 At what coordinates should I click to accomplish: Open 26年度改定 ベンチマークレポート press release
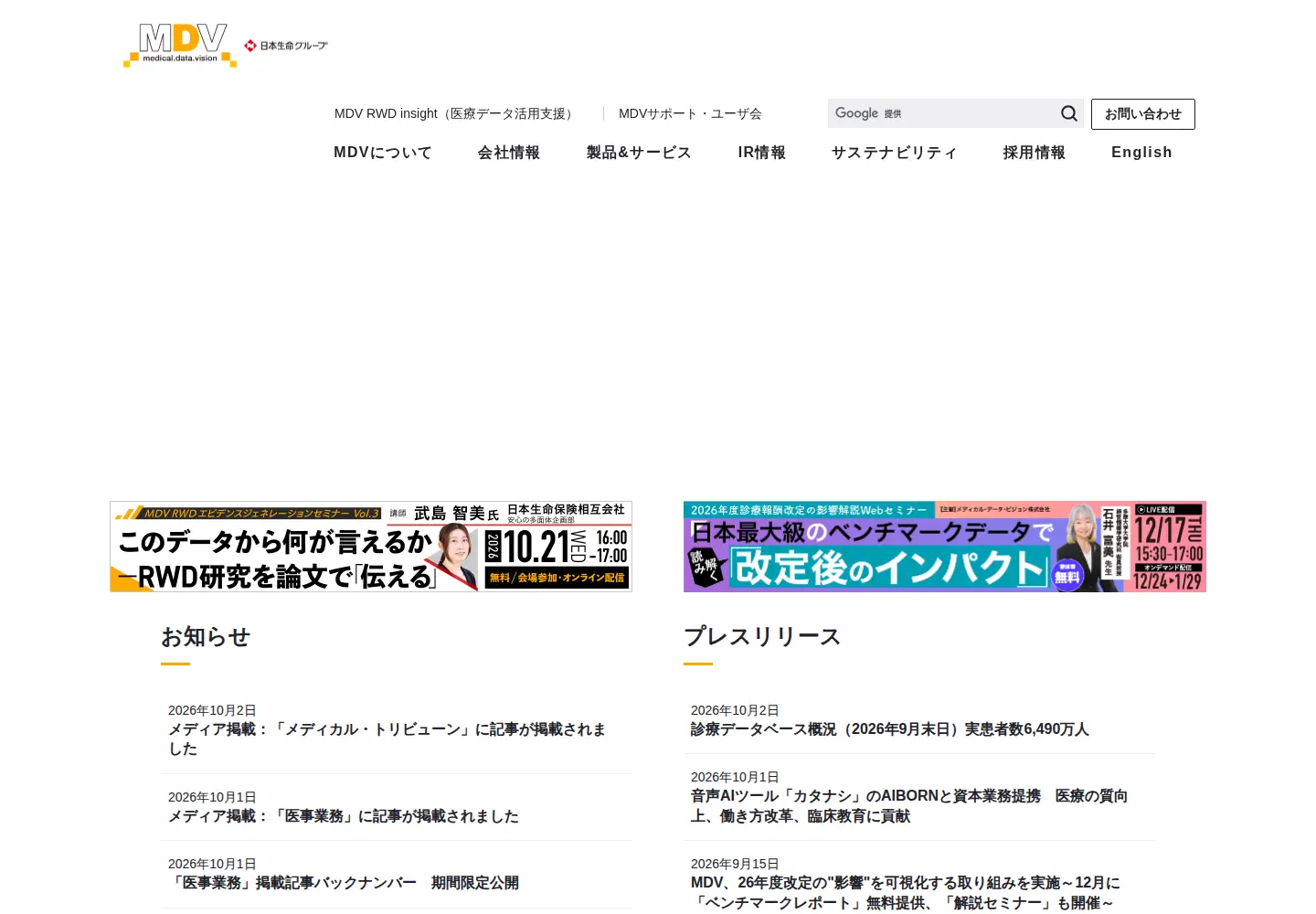pyautogui.click(x=906, y=893)
